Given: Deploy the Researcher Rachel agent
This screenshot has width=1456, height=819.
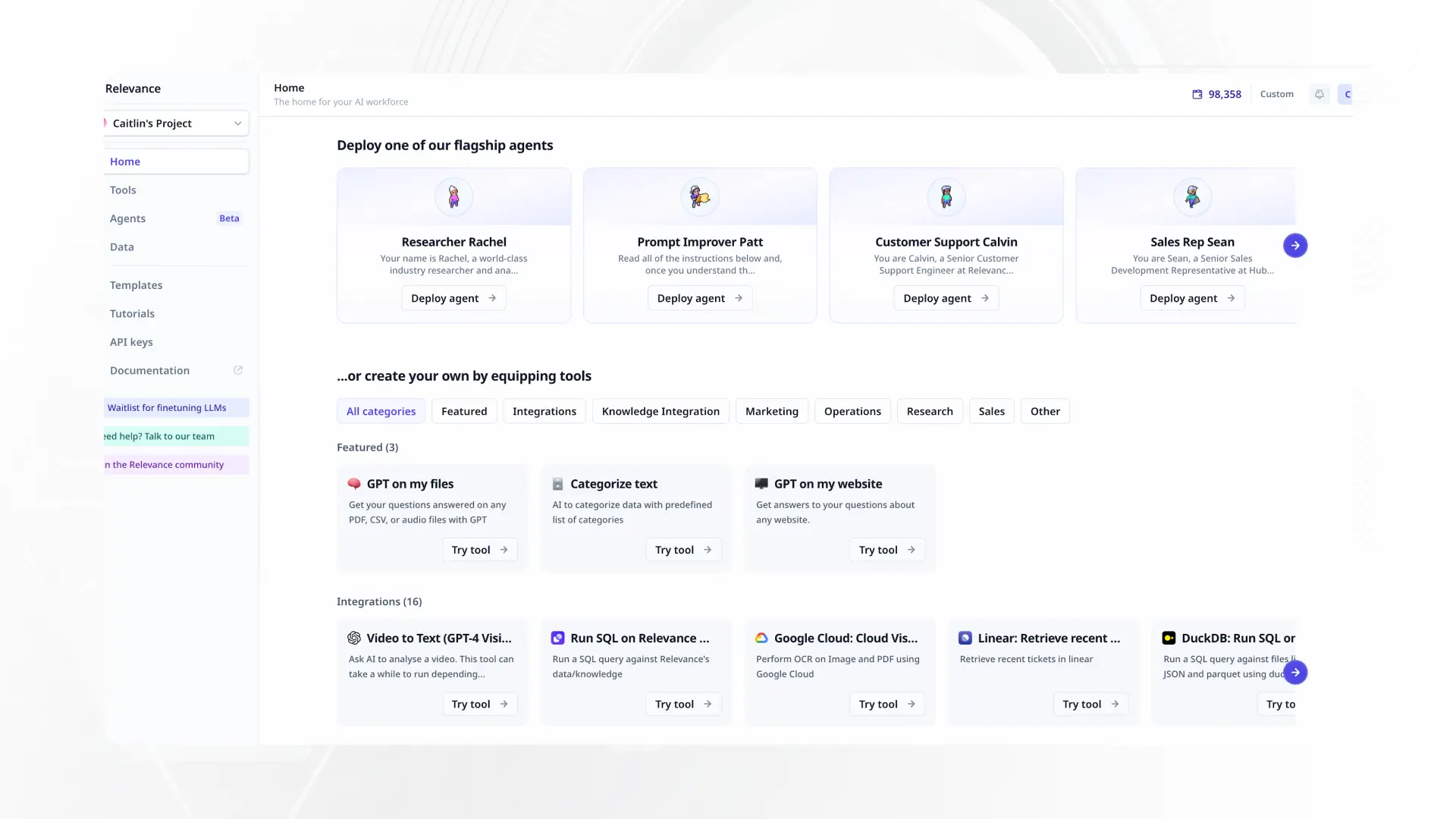Looking at the screenshot, I should 453,298.
